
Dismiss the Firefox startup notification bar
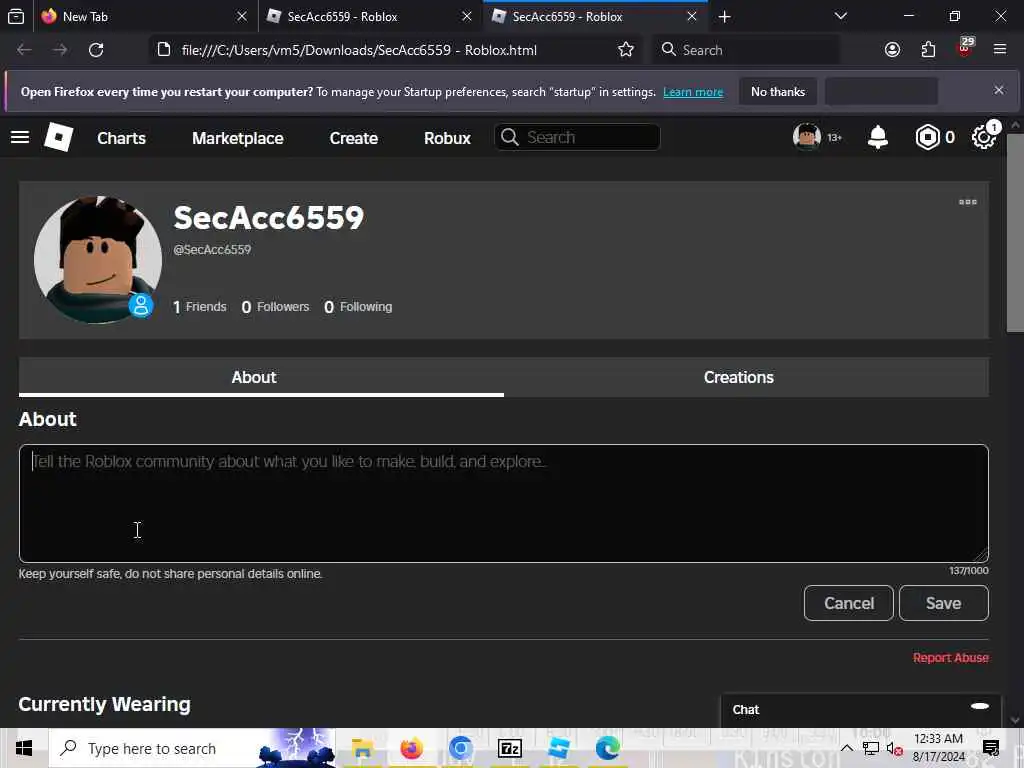(999, 90)
